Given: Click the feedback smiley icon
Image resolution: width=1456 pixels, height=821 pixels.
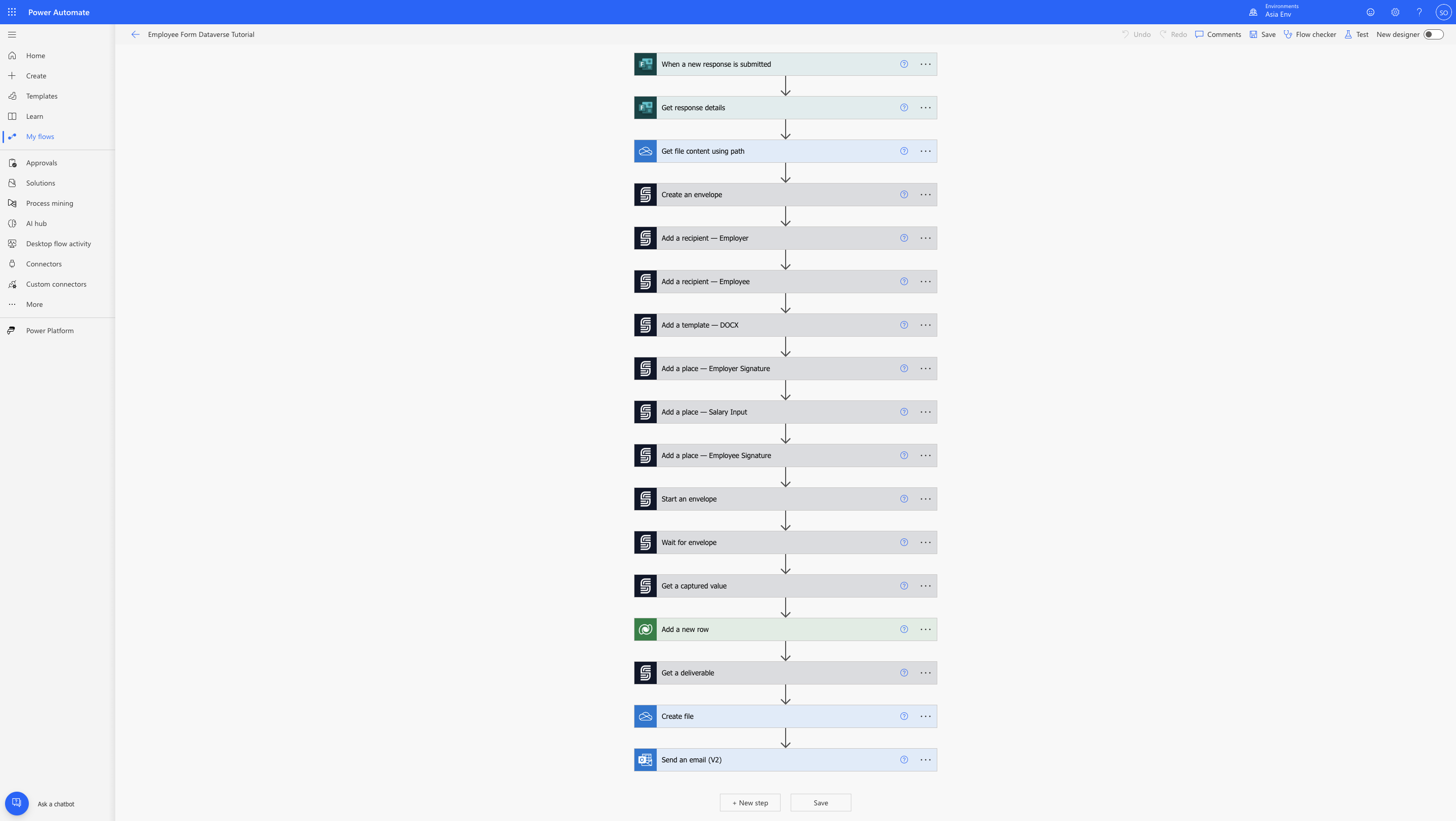Looking at the screenshot, I should point(1370,12).
